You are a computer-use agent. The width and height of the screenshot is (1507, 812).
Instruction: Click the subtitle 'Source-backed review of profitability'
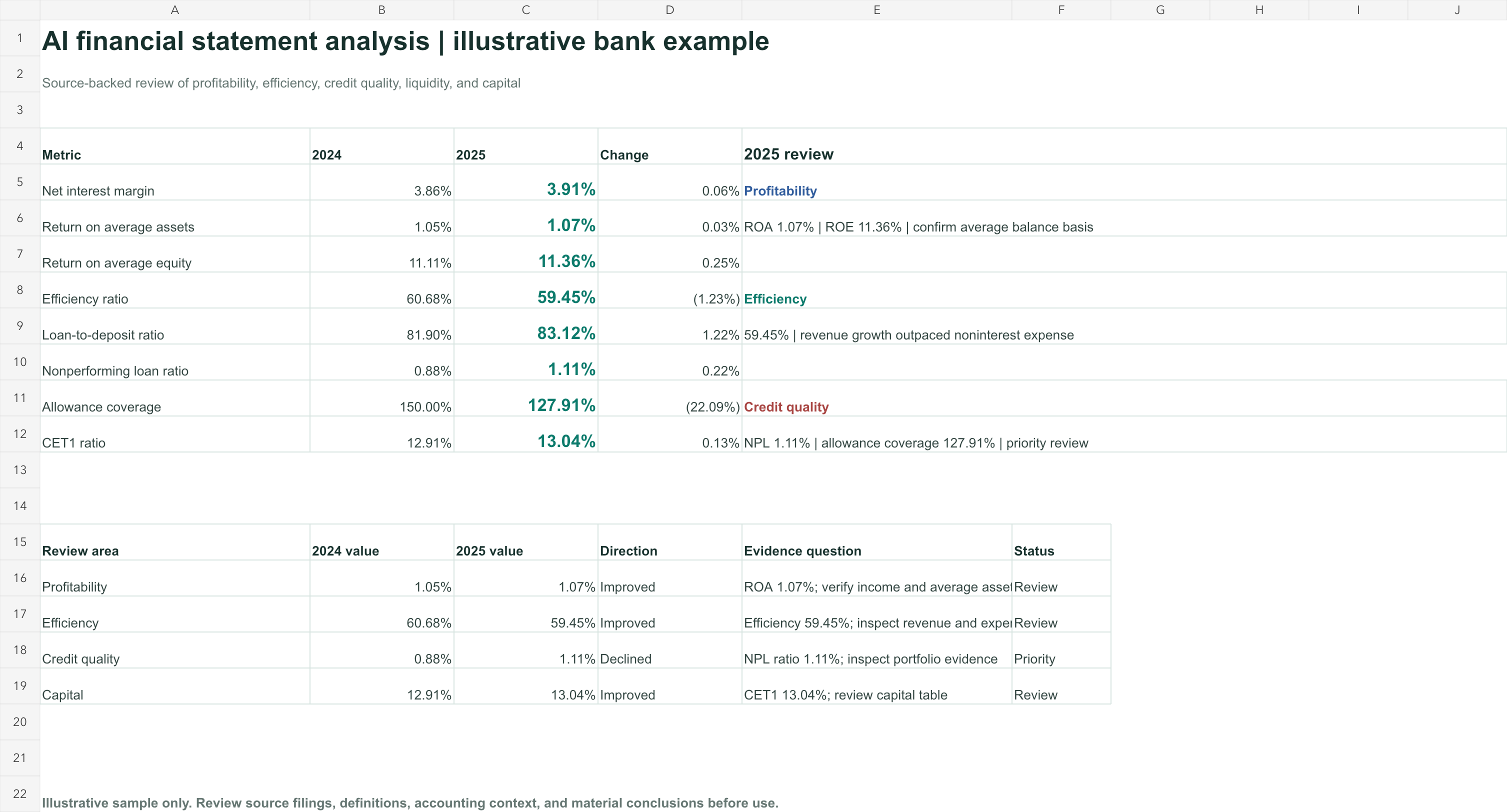point(281,83)
